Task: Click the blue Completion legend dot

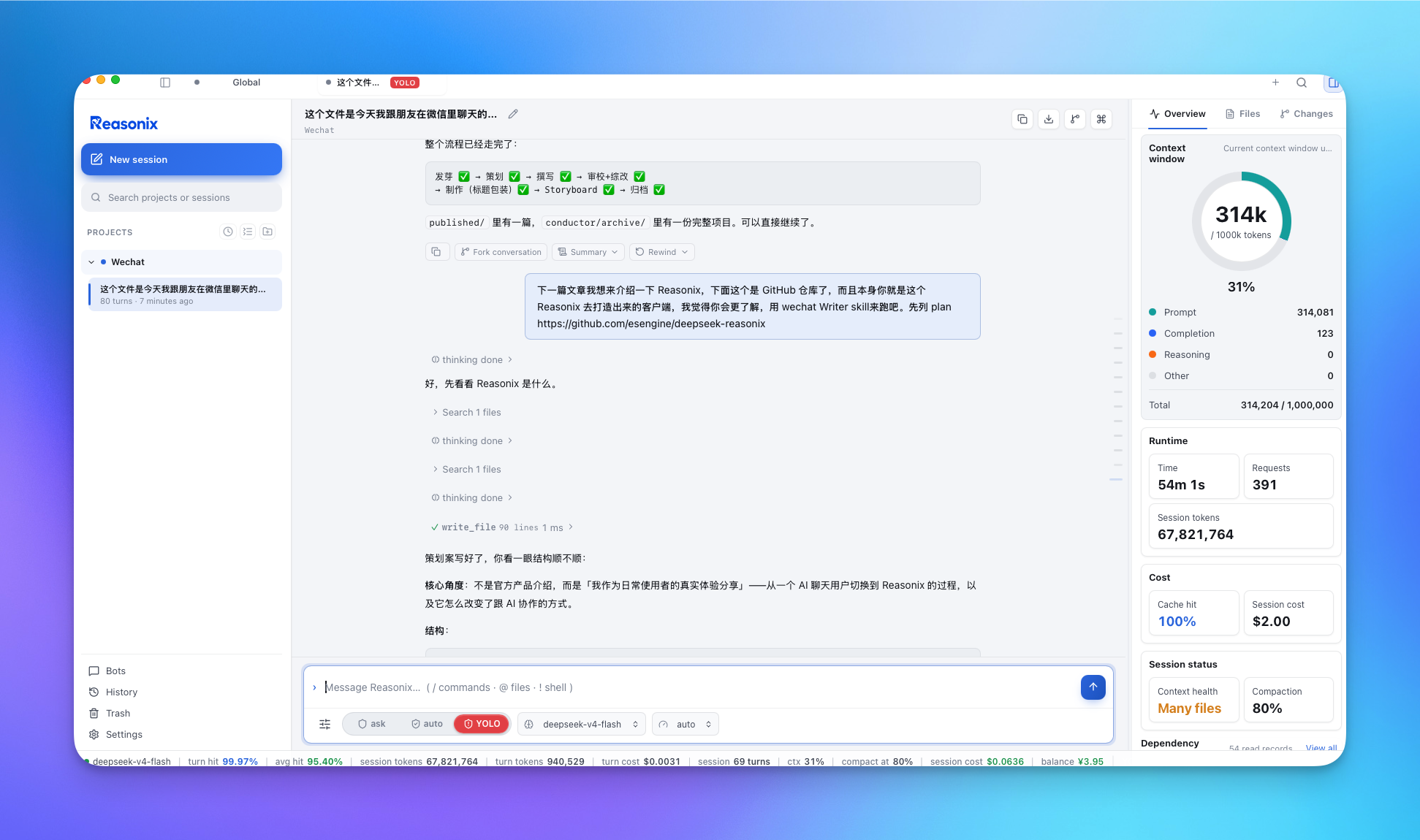Action: pyautogui.click(x=1153, y=333)
